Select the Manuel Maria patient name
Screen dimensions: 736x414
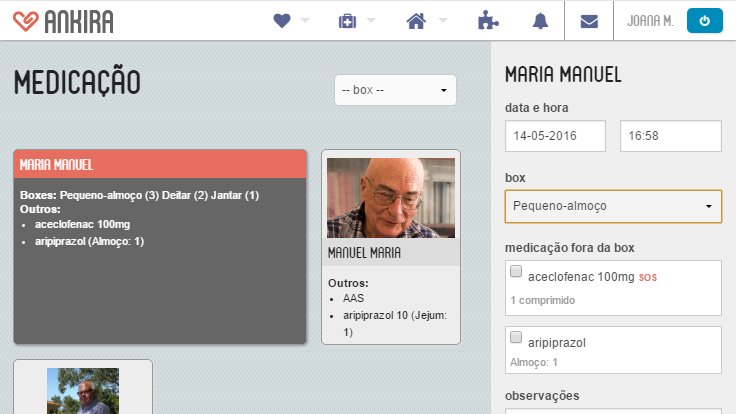(x=364, y=253)
